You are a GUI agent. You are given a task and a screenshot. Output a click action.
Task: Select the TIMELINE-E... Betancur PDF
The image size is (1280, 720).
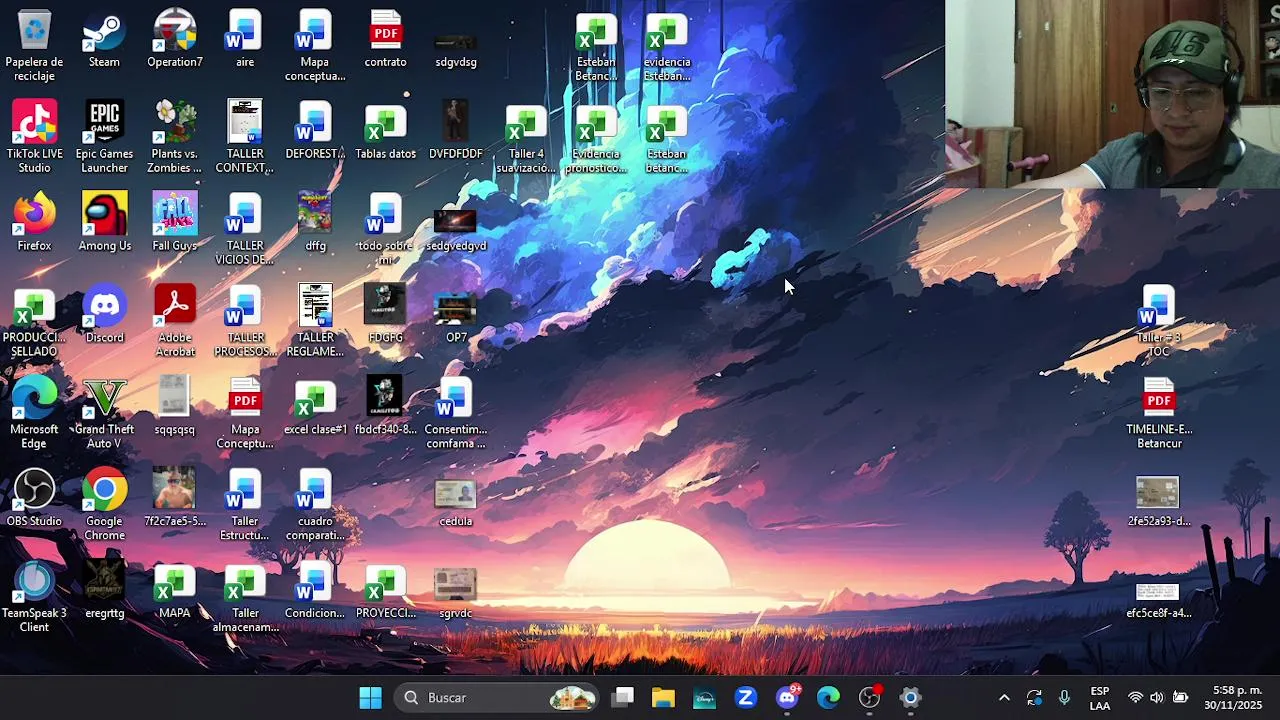[x=1158, y=413]
